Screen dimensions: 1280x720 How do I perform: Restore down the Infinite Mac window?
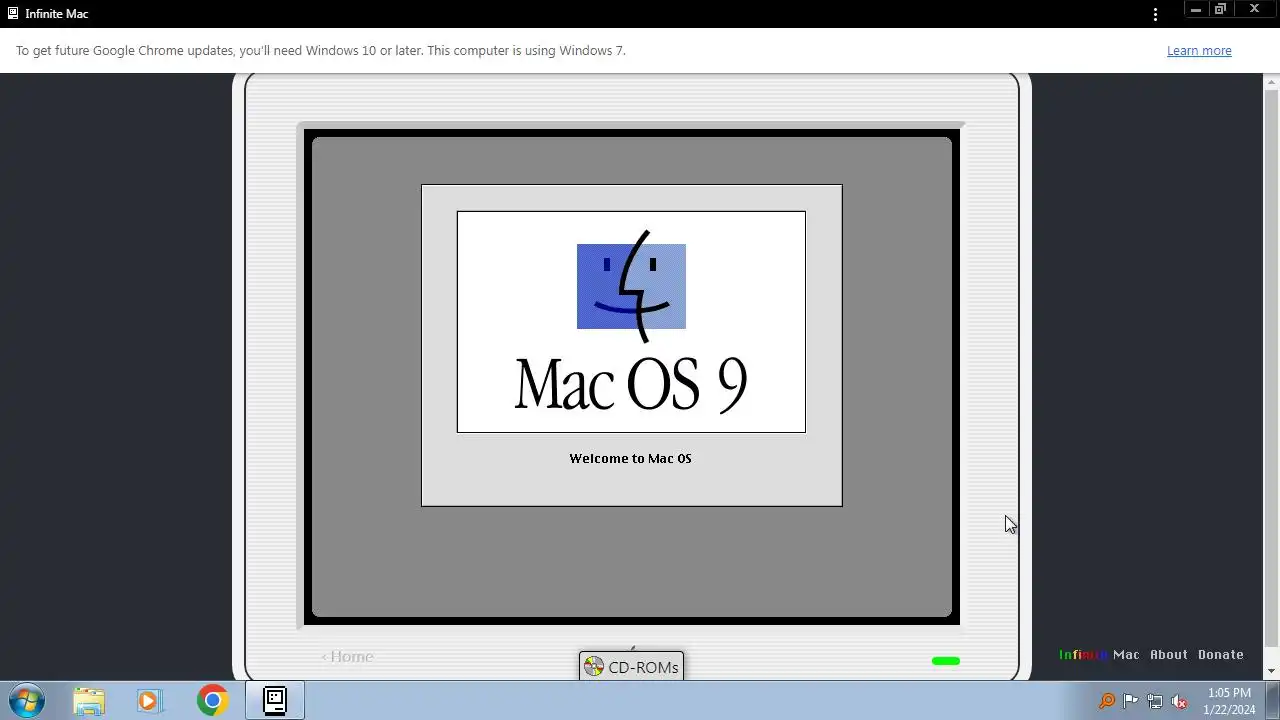1220,9
